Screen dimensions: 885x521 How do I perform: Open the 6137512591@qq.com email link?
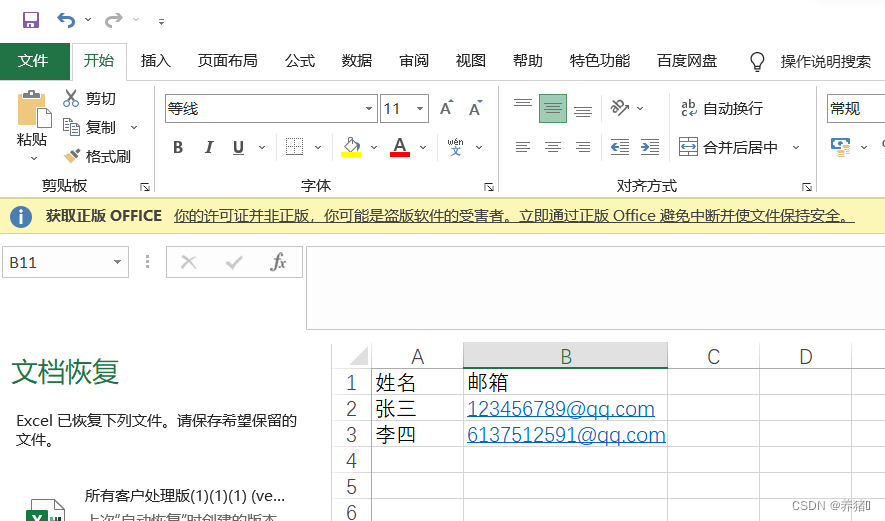[567, 435]
